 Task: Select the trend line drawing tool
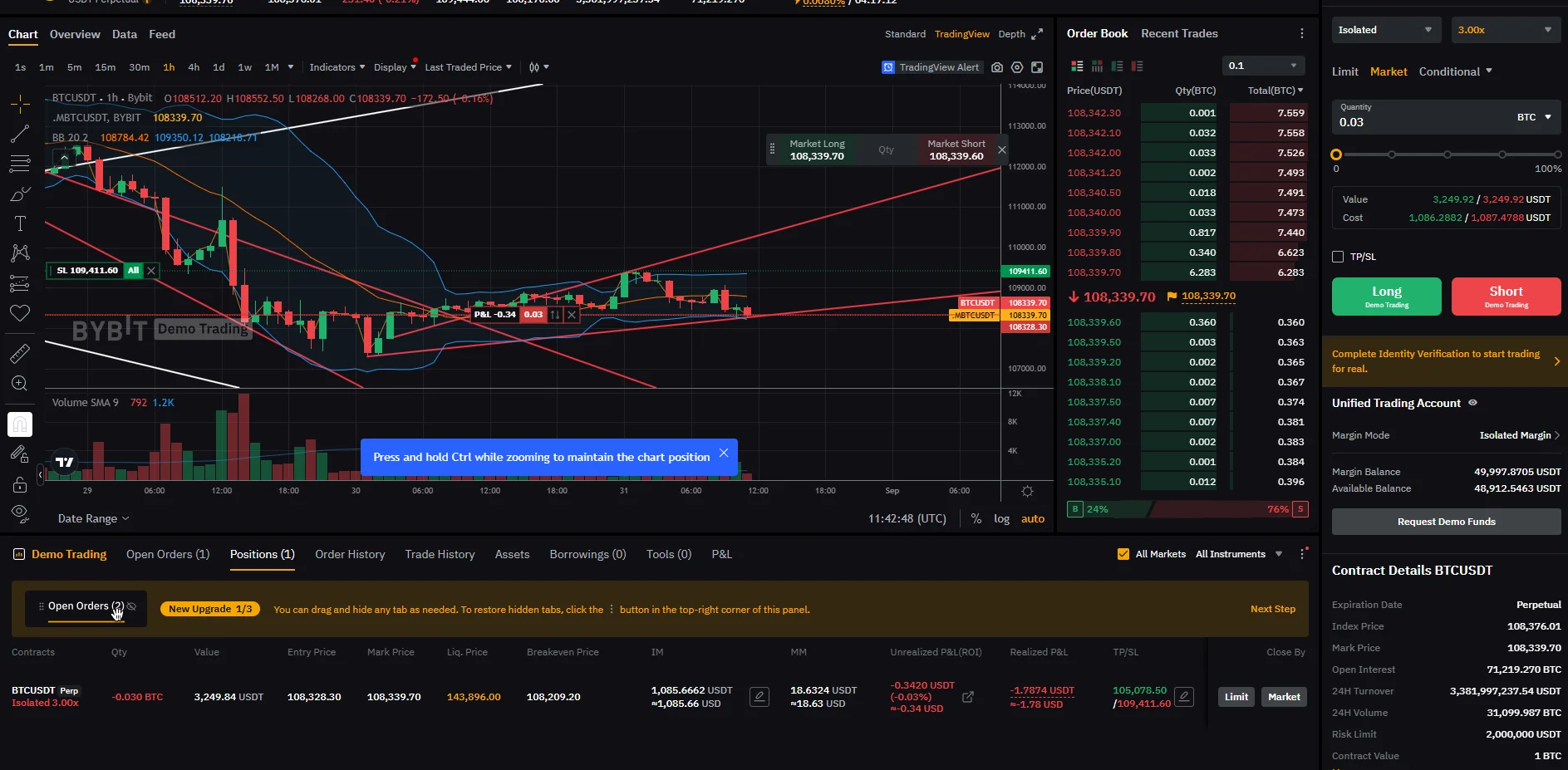tap(20, 134)
